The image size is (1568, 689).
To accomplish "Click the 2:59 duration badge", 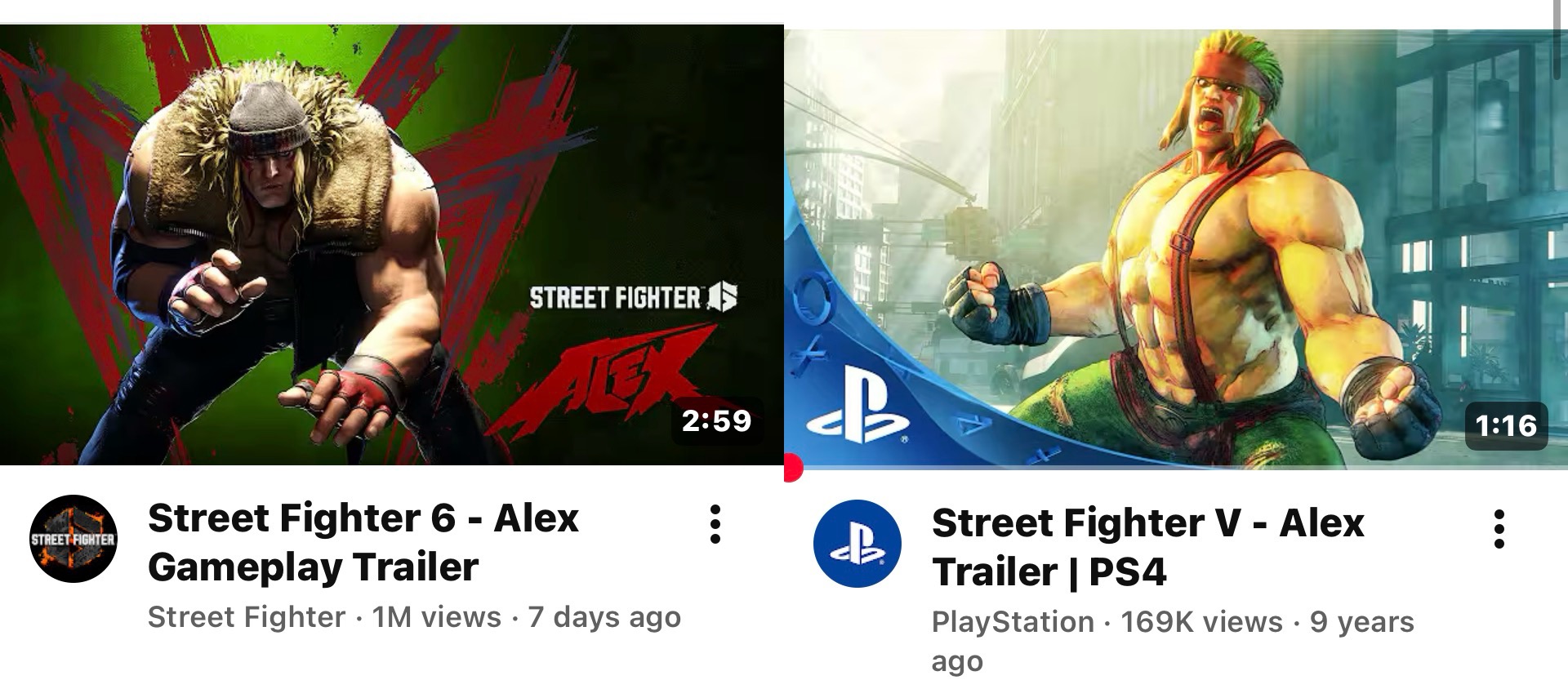I will 716,420.
